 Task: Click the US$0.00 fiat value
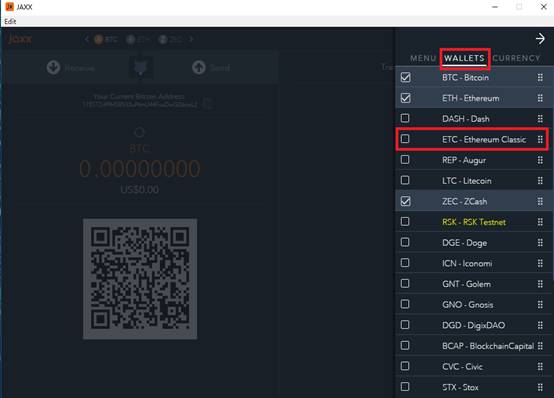[x=140, y=190]
